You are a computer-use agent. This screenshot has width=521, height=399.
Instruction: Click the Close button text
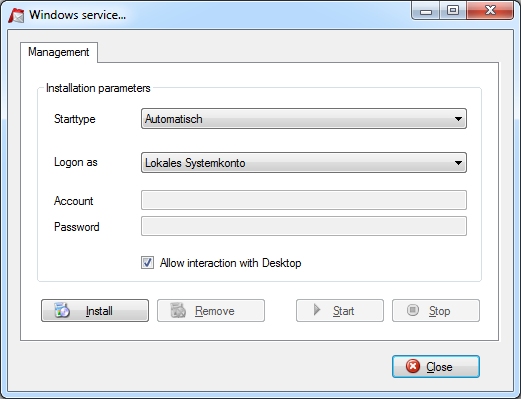pos(439,367)
